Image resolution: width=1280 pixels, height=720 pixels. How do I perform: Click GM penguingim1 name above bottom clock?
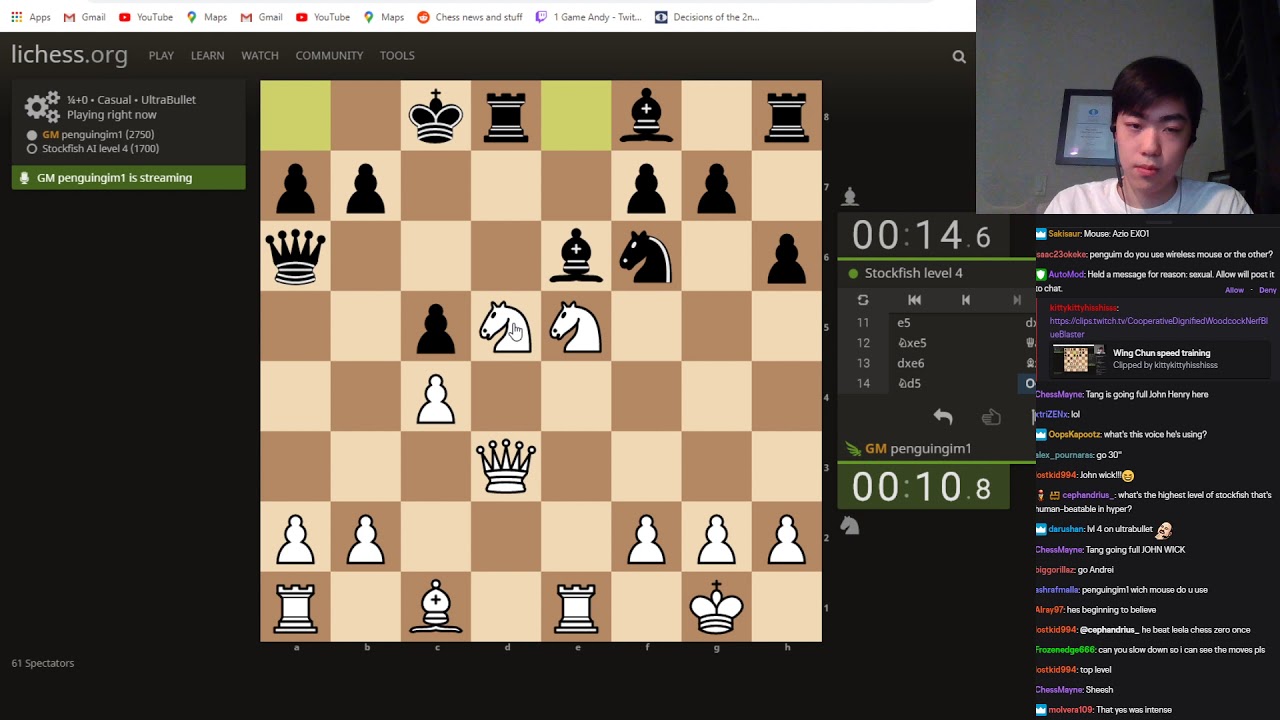coord(920,449)
